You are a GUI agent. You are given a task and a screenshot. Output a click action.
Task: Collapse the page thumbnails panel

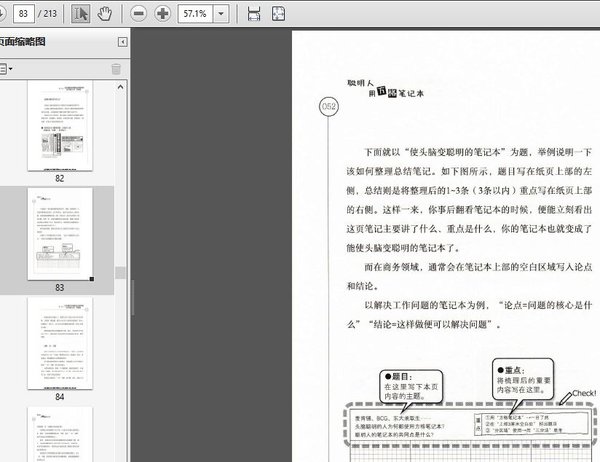pos(122,42)
